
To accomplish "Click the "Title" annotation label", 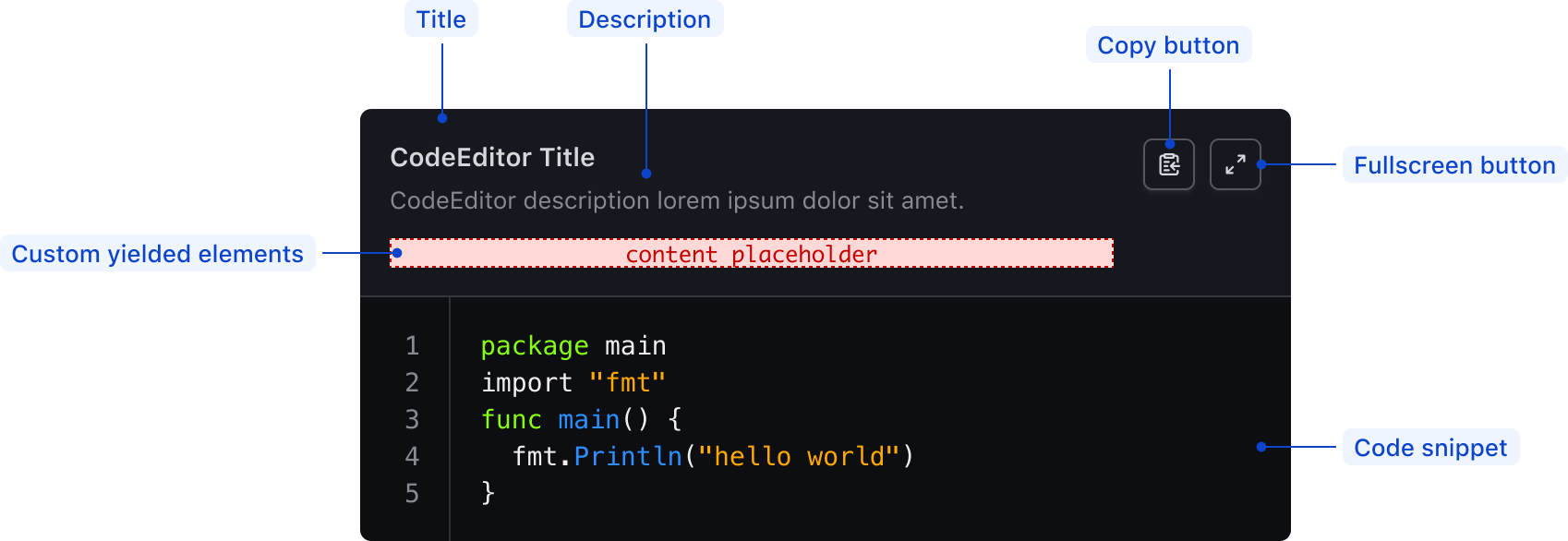I will pos(441,19).
